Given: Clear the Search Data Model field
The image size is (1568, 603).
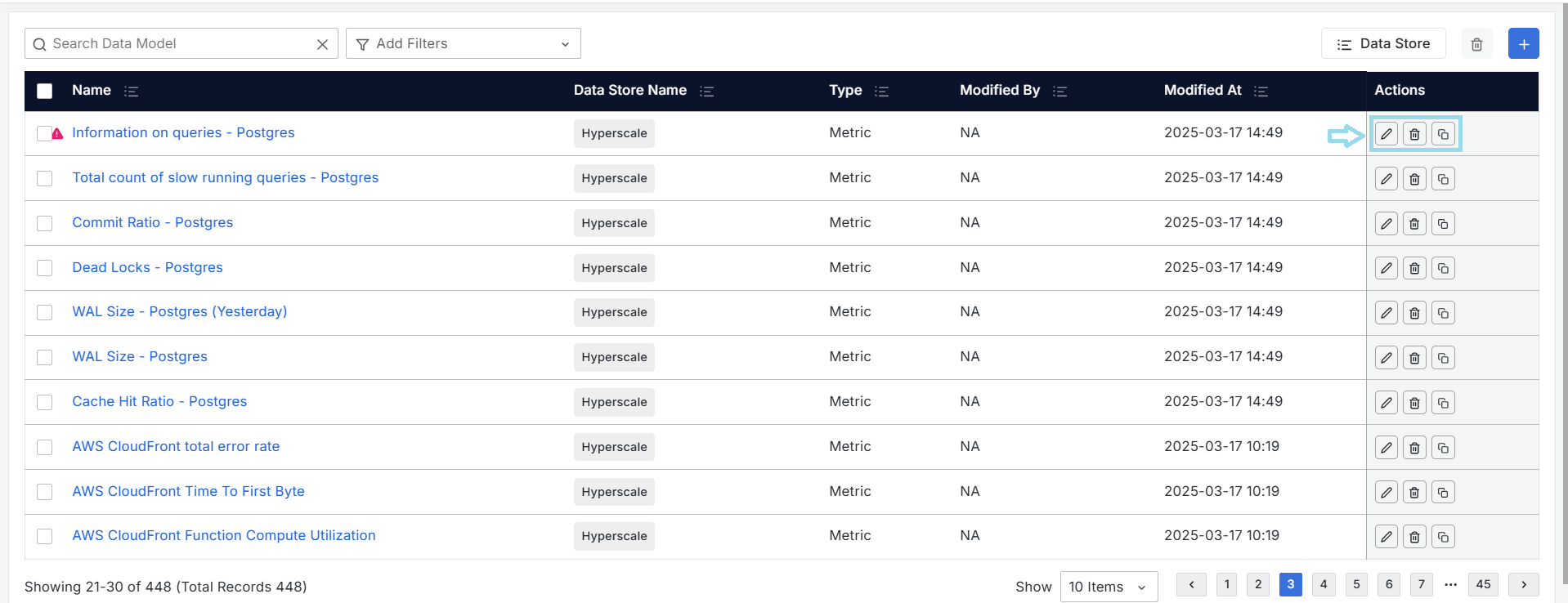Looking at the screenshot, I should [x=322, y=44].
